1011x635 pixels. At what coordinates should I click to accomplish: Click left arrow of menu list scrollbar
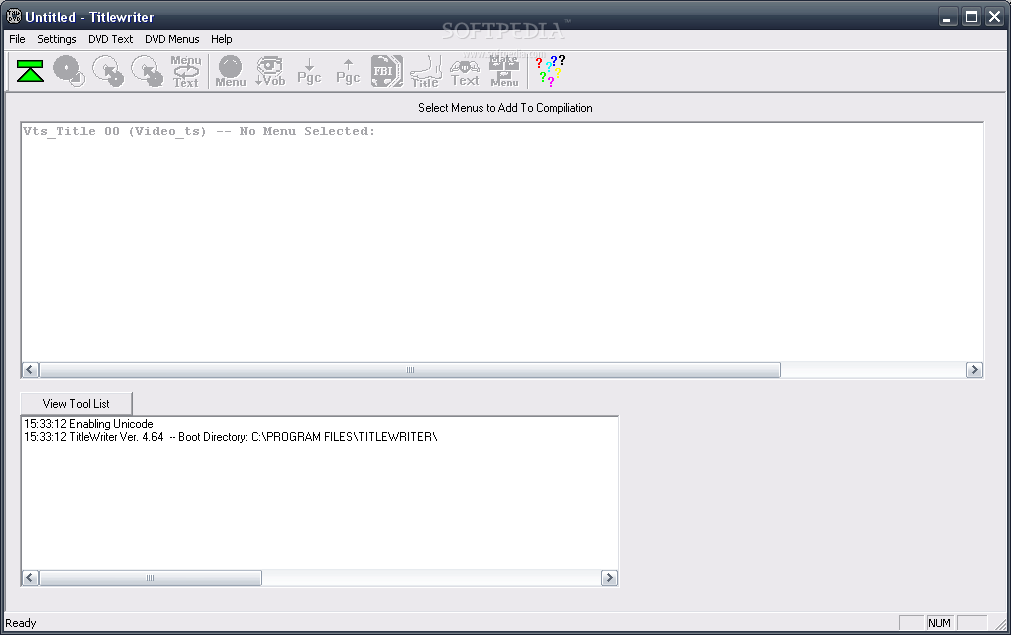[30, 369]
